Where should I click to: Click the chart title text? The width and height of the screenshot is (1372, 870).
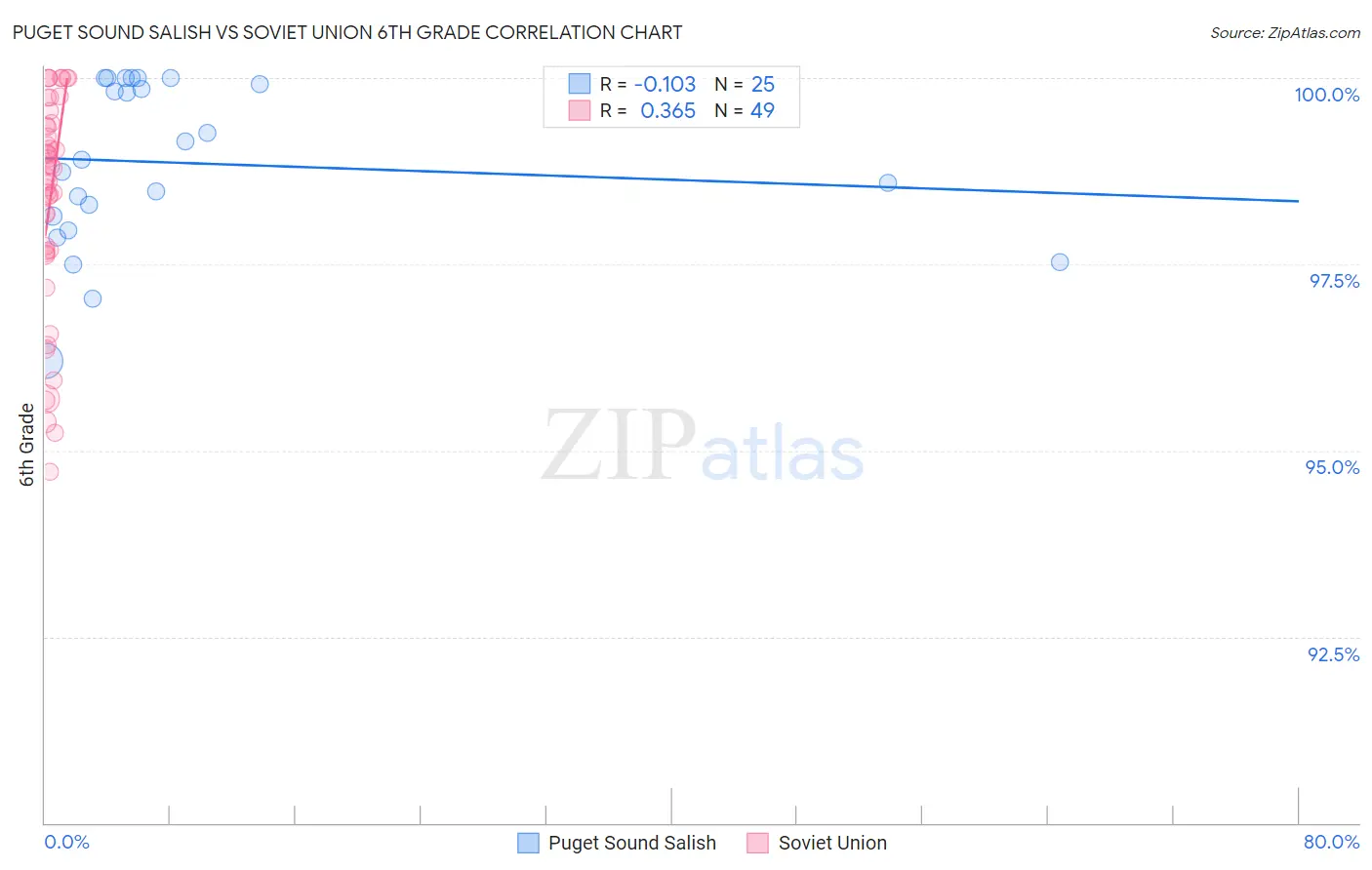point(347,32)
